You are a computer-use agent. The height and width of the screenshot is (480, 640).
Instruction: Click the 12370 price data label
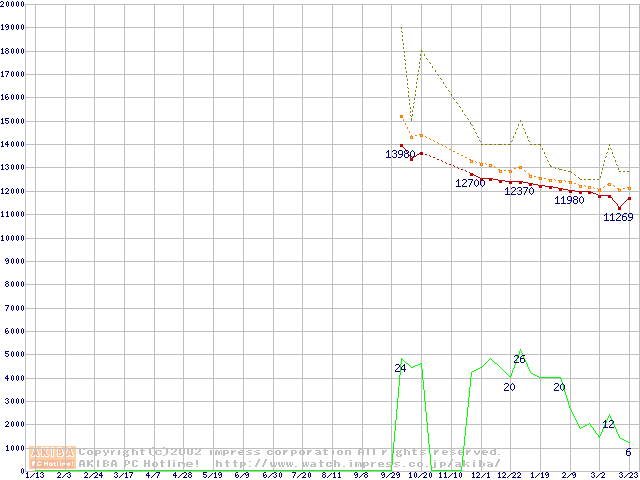pyautogui.click(x=519, y=191)
